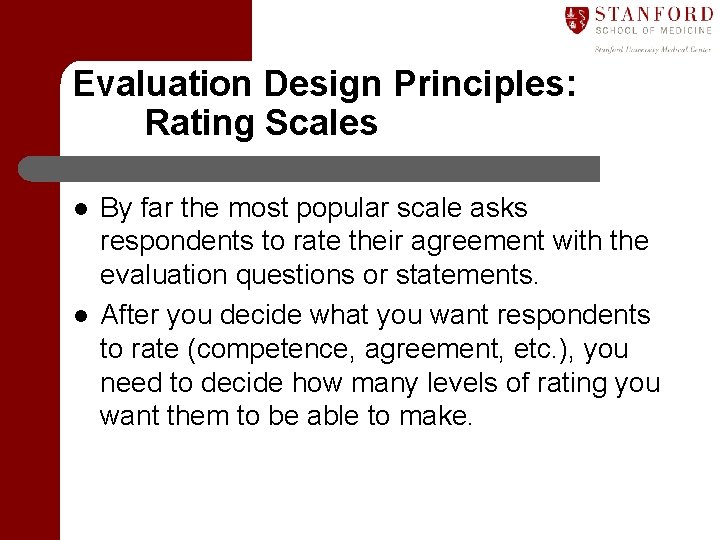Click the 'By far the most popular scale asks' line
Screen dimensions: 720x540
[x=314, y=209]
